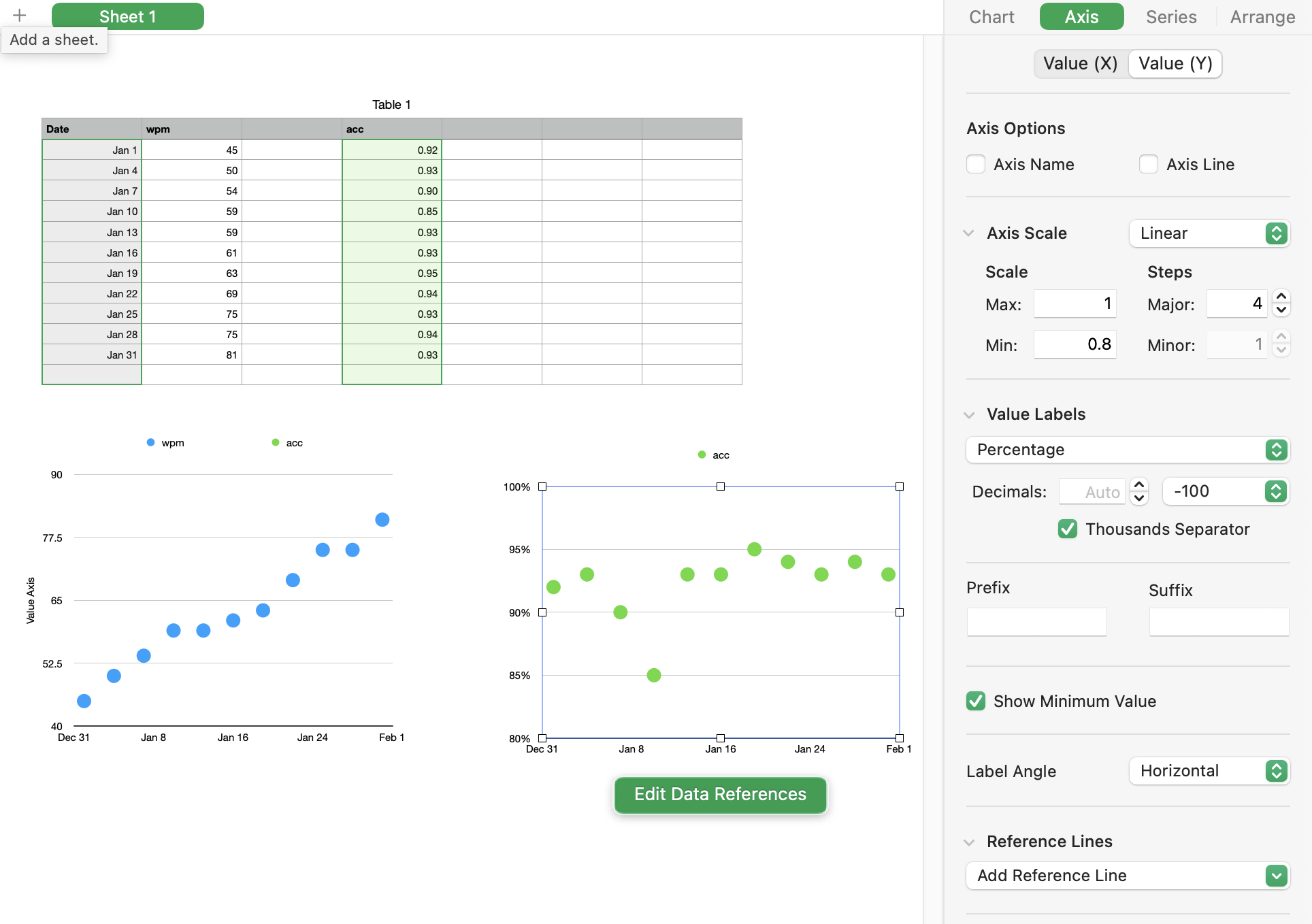Toggle Show Minimum Value checkbox
Image resolution: width=1312 pixels, height=924 pixels.
point(976,701)
